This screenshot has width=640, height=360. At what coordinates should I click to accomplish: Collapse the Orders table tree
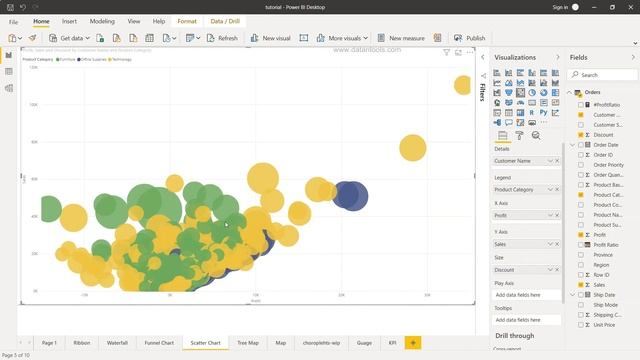[x=569, y=92]
